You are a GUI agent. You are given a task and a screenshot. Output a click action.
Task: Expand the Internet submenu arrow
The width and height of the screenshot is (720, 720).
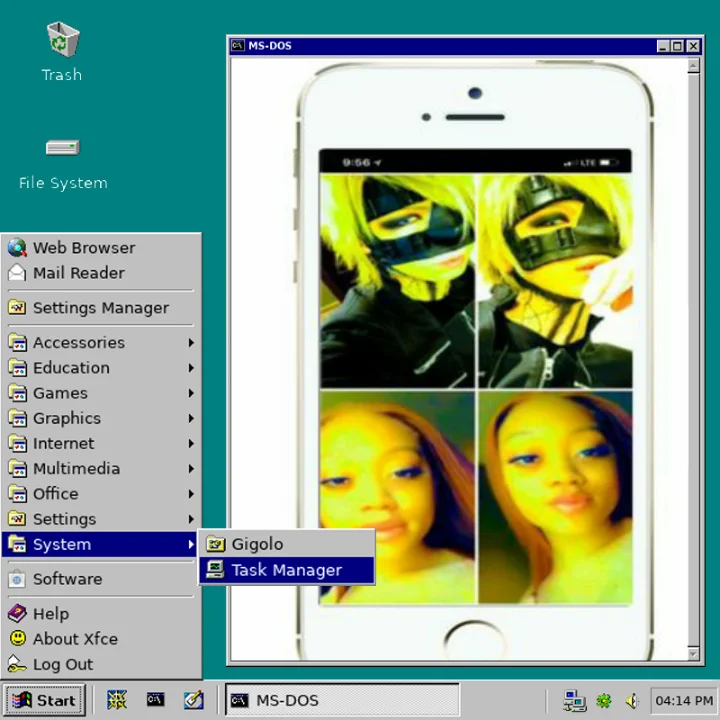click(191, 444)
